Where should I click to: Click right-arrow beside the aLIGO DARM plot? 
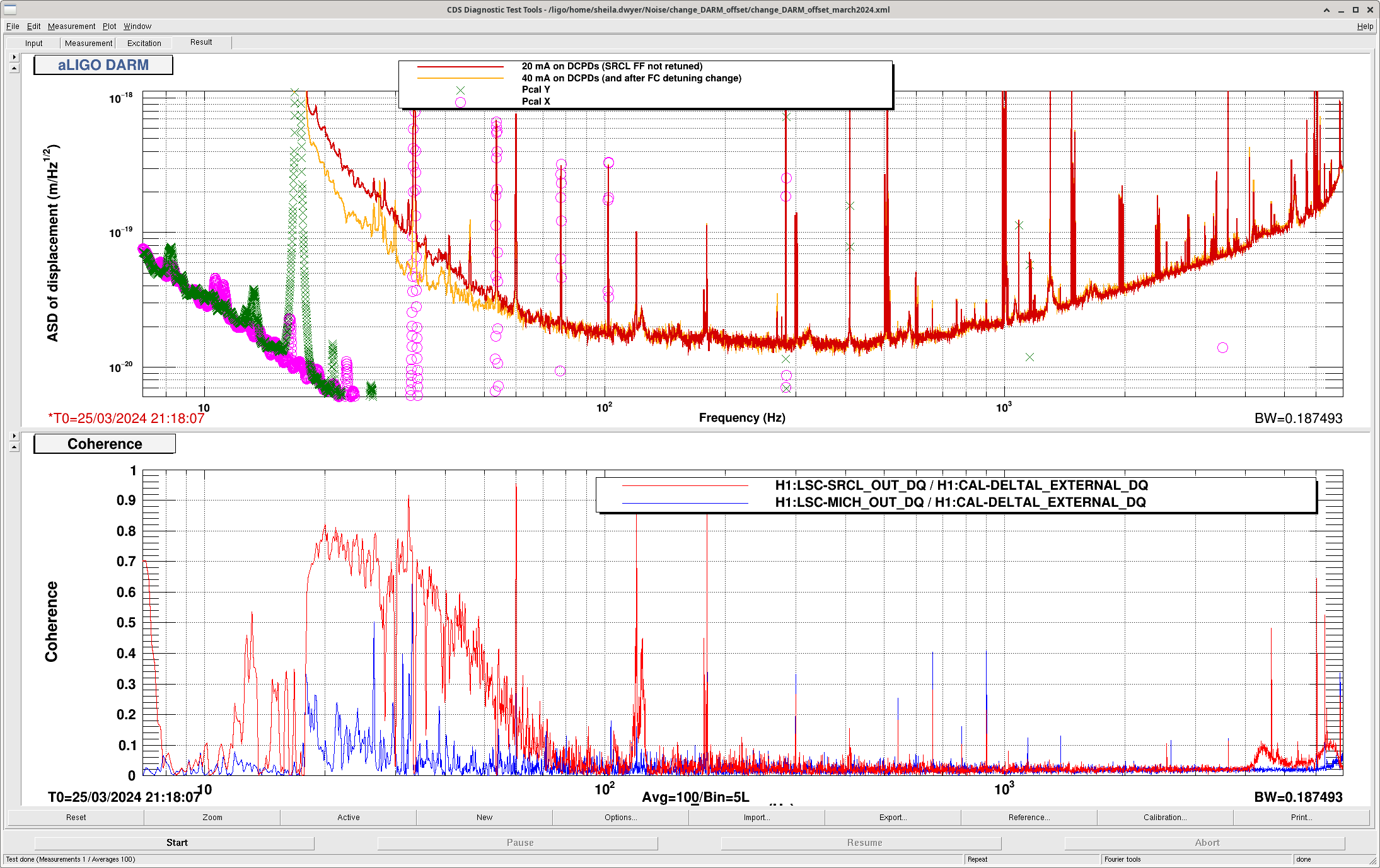click(x=14, y=57)
